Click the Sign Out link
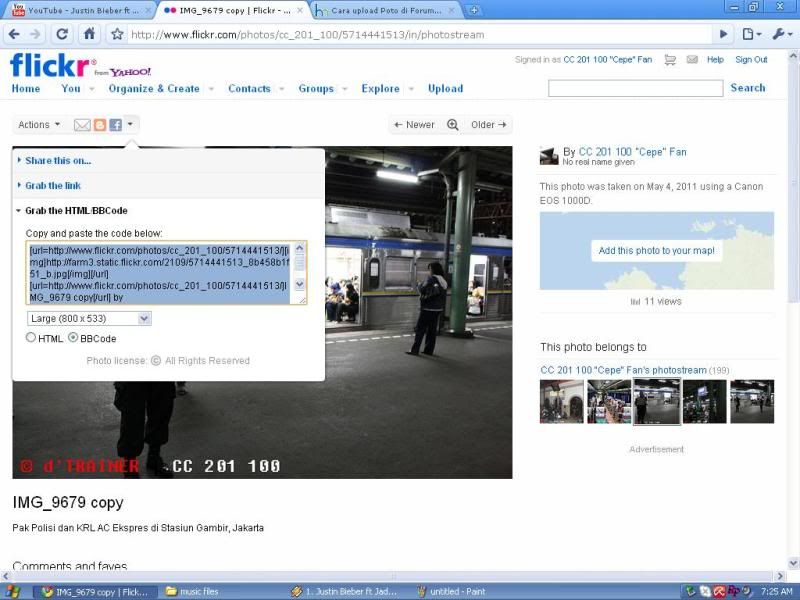 coord(751,60)
